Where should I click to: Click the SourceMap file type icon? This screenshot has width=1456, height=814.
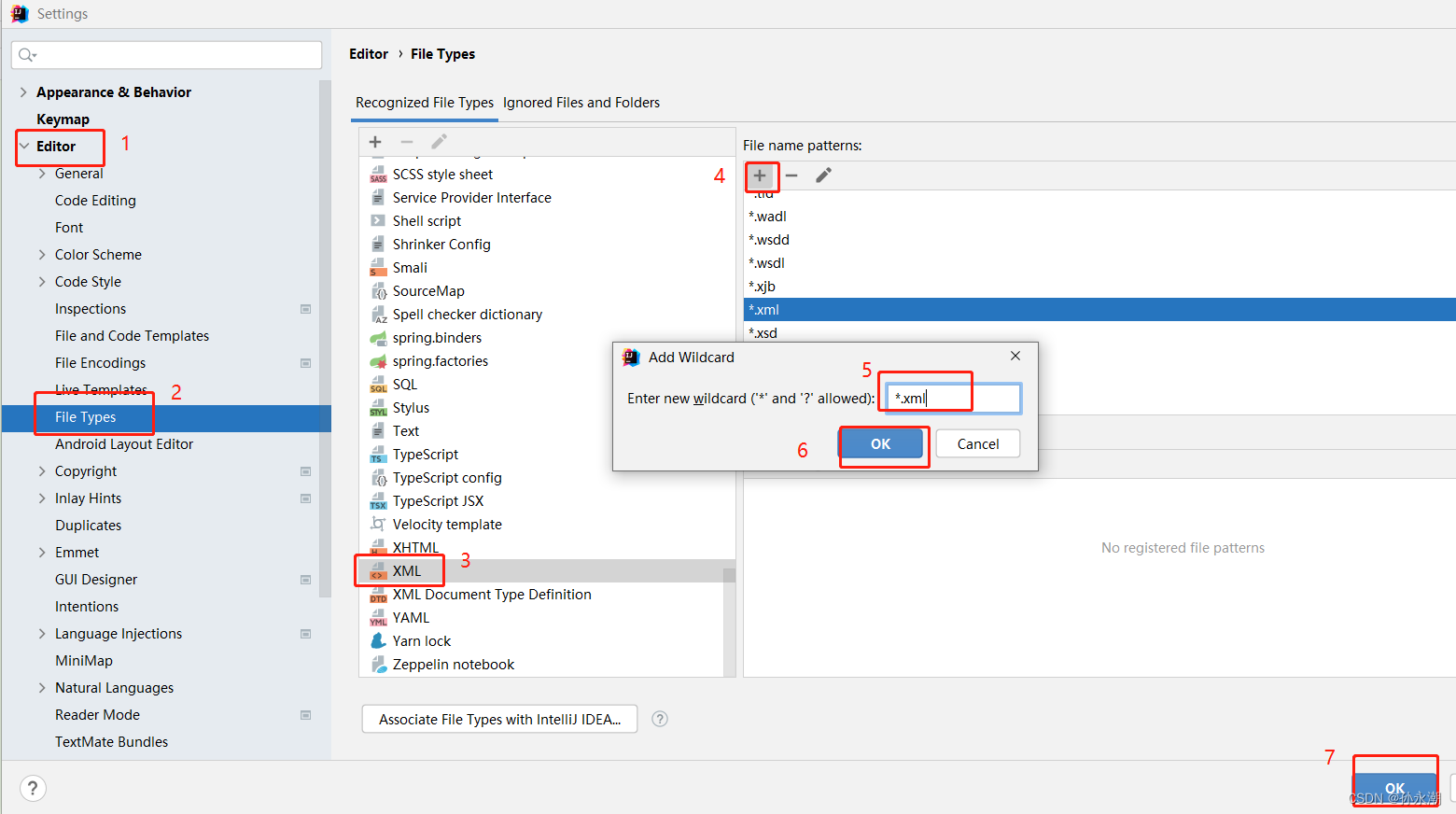pos(378,291)
